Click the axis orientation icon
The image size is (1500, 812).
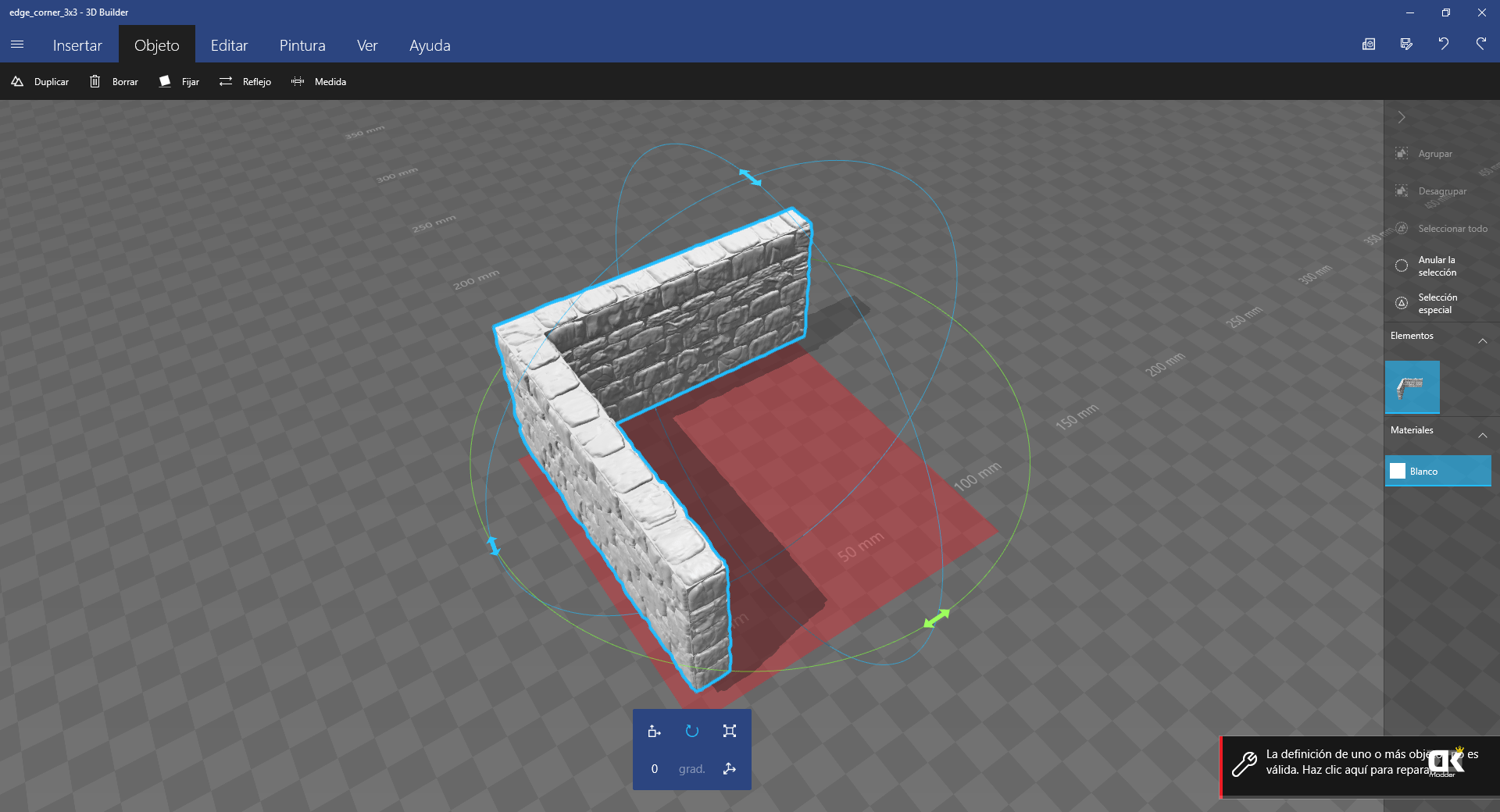coord(730,769)
